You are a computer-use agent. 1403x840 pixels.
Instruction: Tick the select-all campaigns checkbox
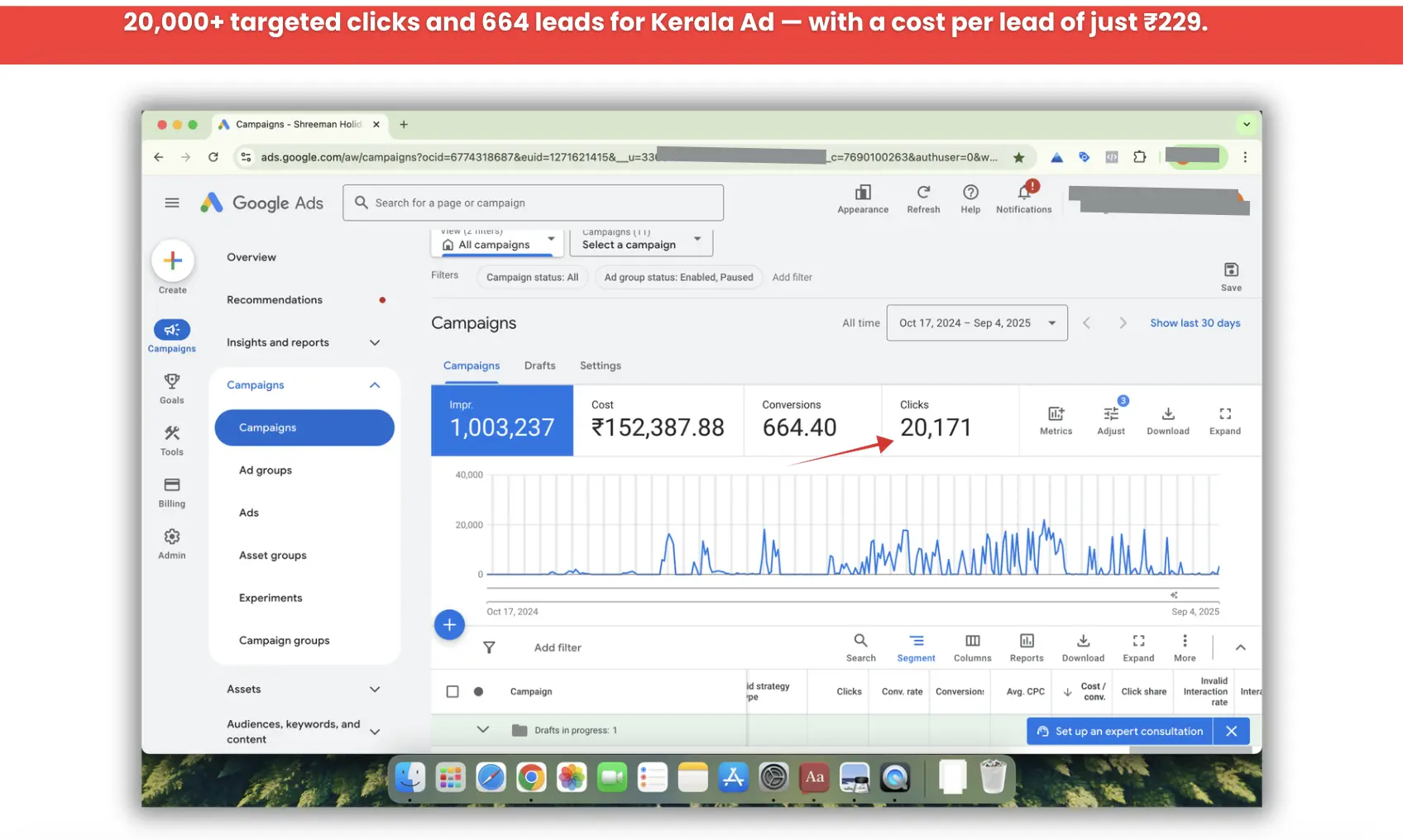click(x=453, y=691)
